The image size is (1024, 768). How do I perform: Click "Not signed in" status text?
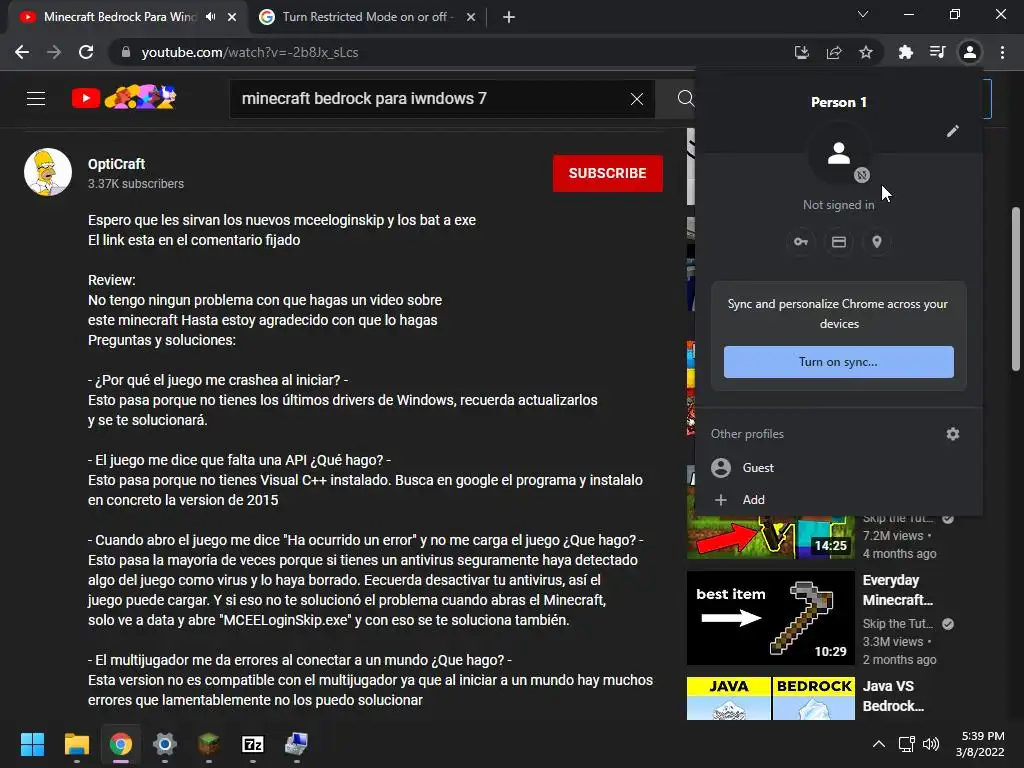(839, 205)
